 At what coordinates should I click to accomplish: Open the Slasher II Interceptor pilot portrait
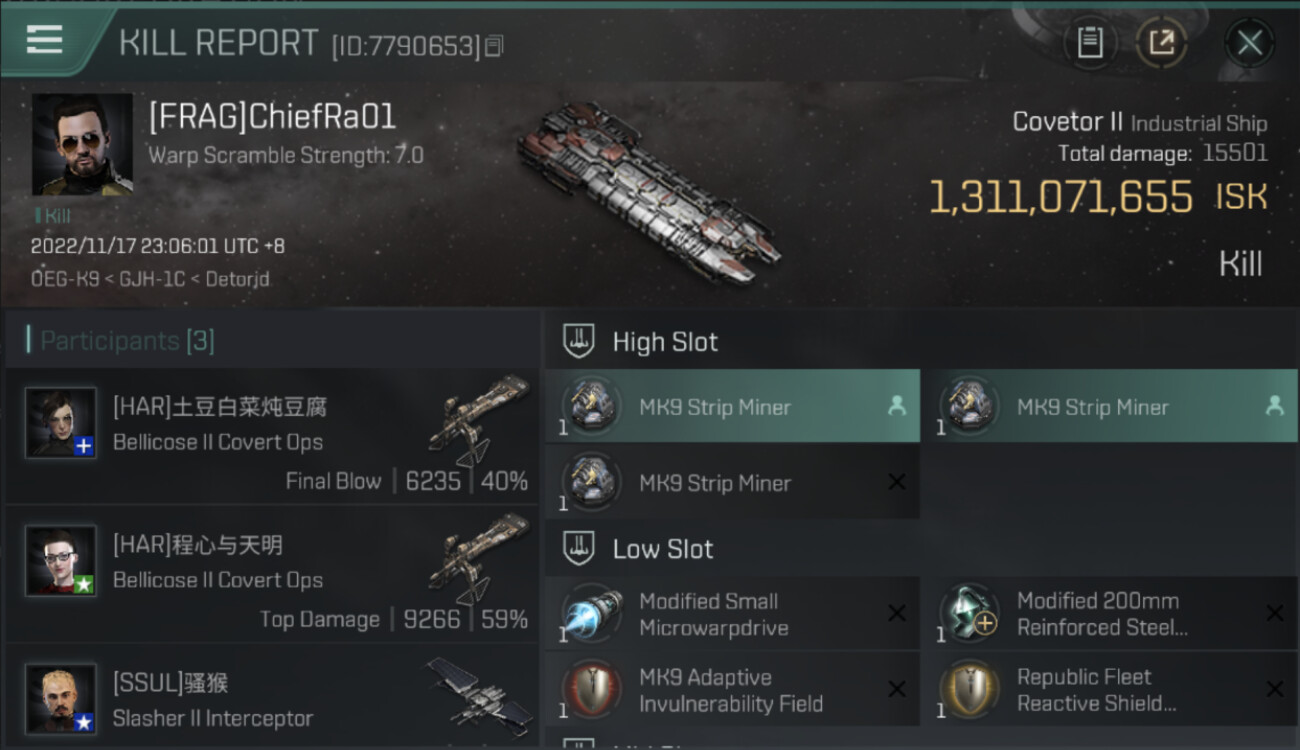click(61, 699)
